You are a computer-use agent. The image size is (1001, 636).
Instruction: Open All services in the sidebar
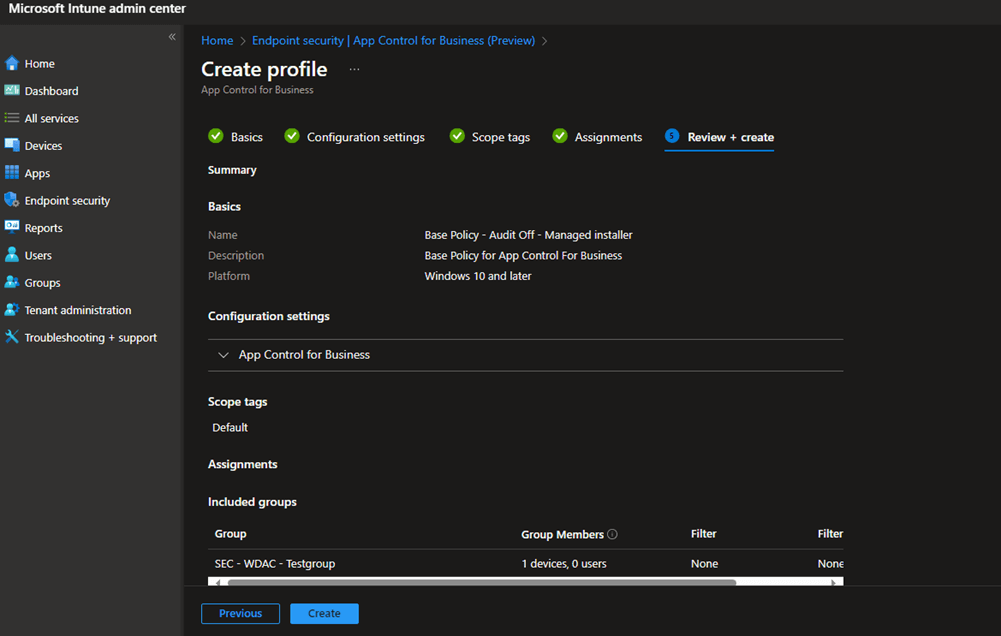52,118
